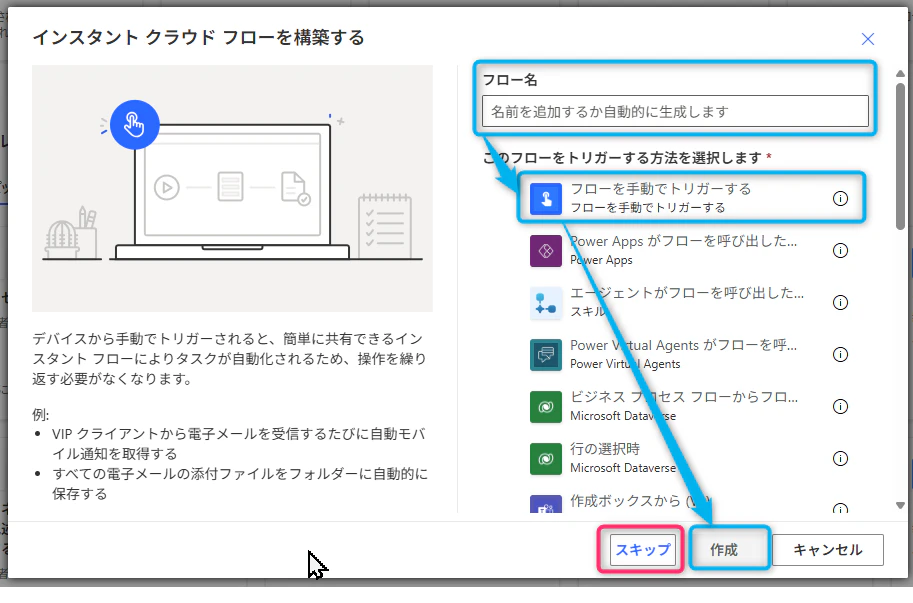Click the スキップ button

643,550
